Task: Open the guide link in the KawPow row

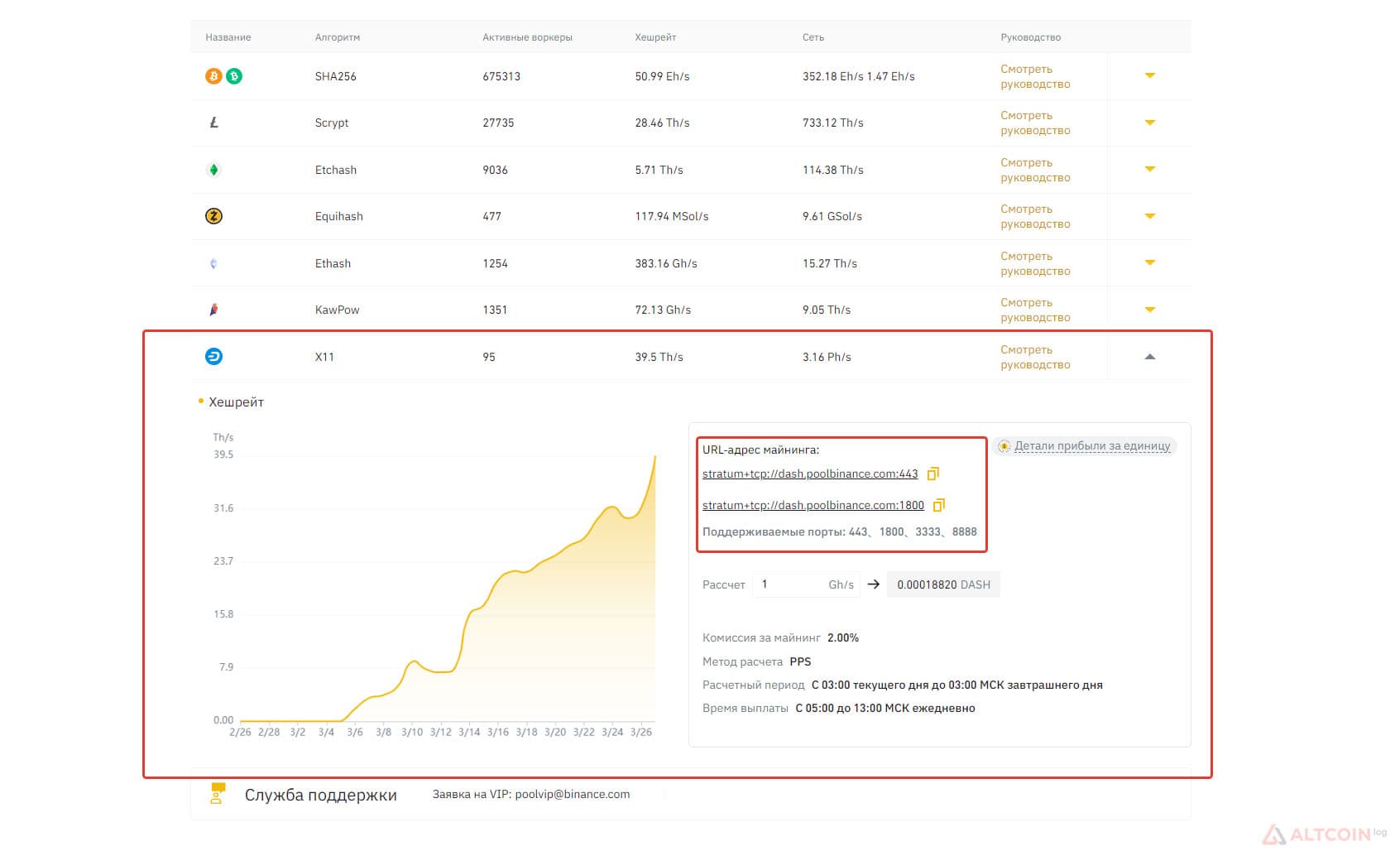Action: (1035, 310)
